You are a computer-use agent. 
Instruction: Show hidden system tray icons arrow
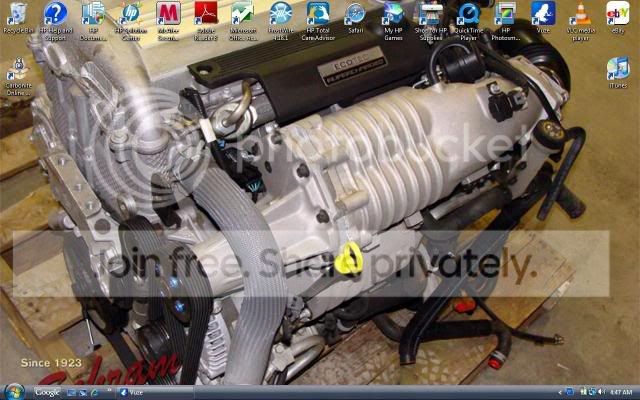coord(560,393)
